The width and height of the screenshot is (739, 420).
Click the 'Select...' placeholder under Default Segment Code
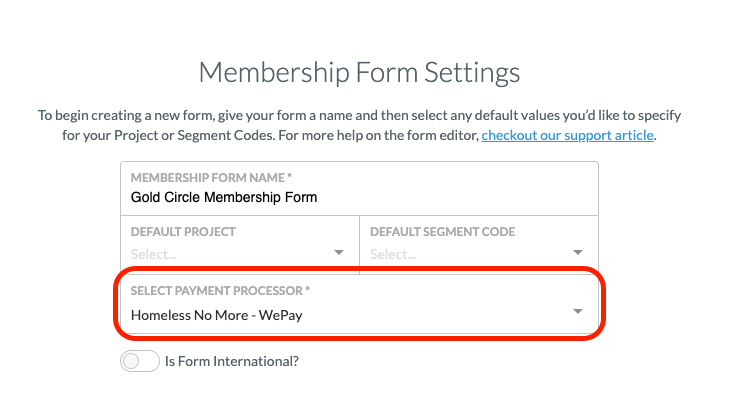pos(393,254)
